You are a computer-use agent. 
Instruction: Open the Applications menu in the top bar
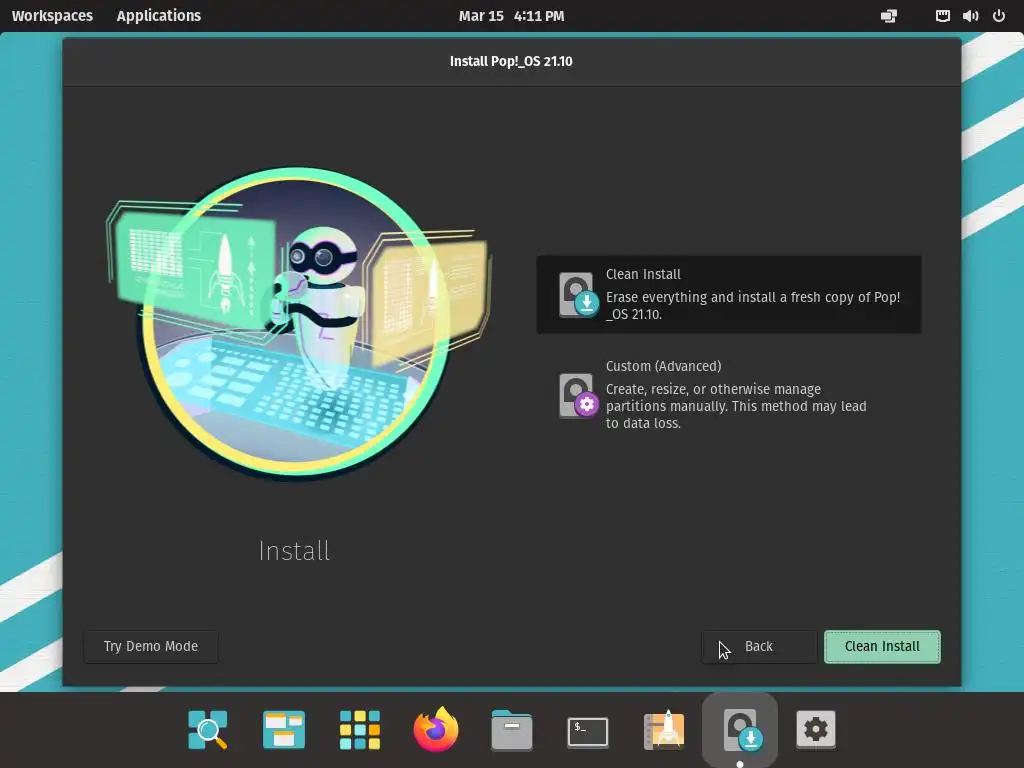click(159, 16)
